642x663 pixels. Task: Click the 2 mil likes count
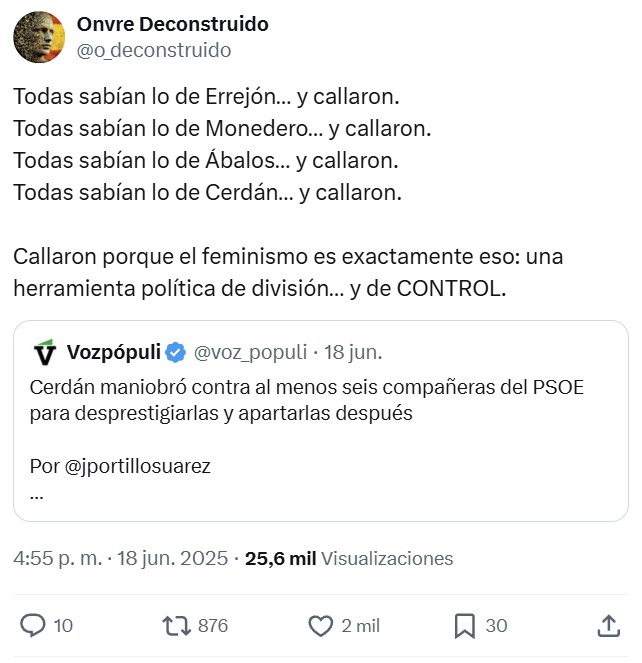(x=360, y=626)
